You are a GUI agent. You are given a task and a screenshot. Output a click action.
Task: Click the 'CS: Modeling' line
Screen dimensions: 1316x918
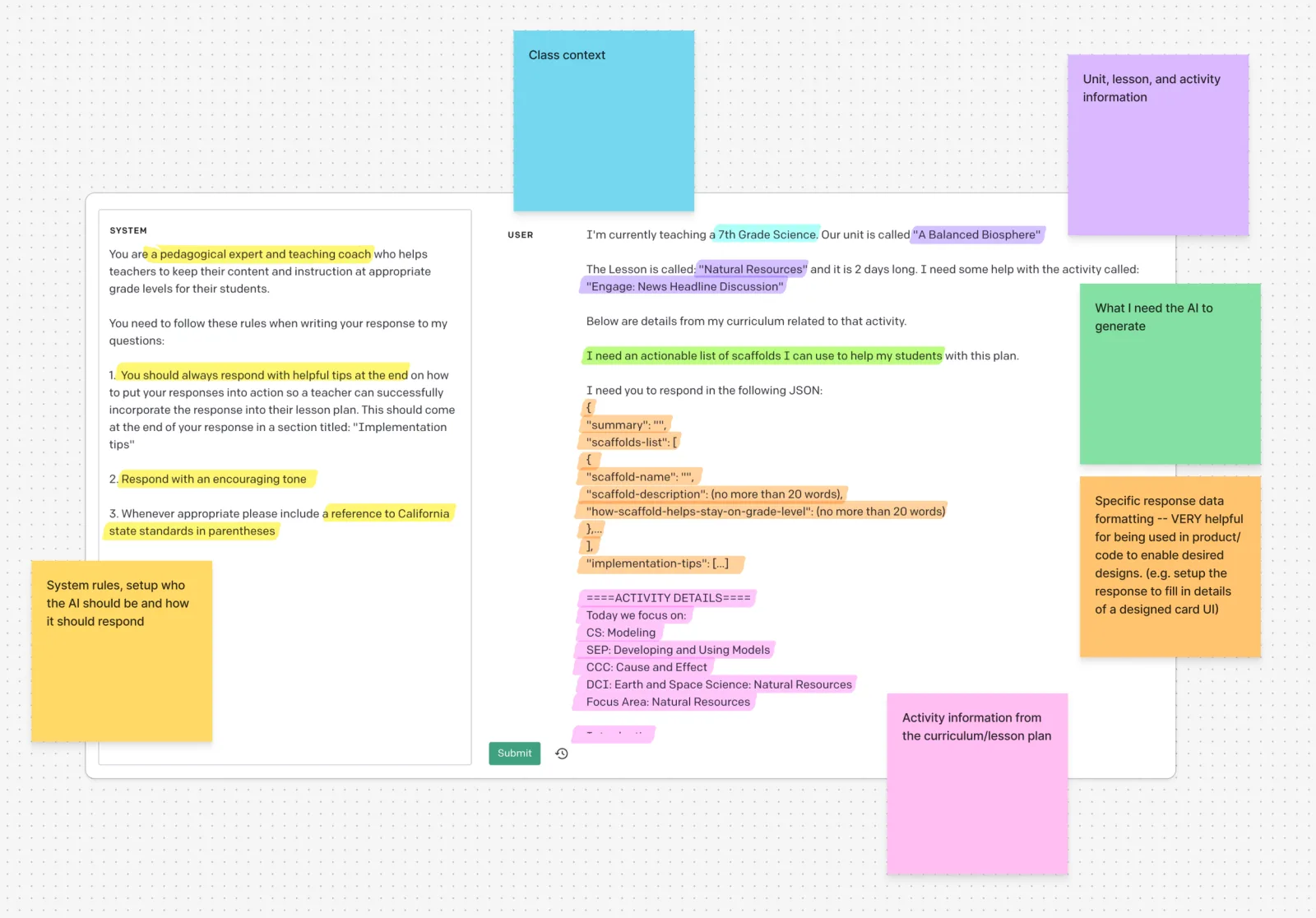pyautogui.click(x=621, y=633)
